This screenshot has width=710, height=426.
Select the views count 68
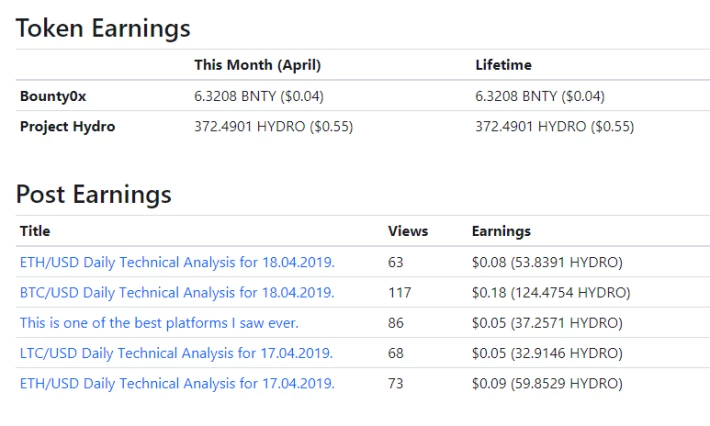click(x=395, y=353)
